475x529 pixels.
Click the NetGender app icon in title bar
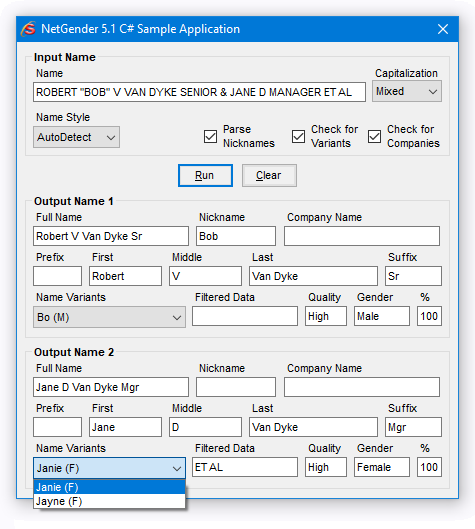tap(29, 29)
